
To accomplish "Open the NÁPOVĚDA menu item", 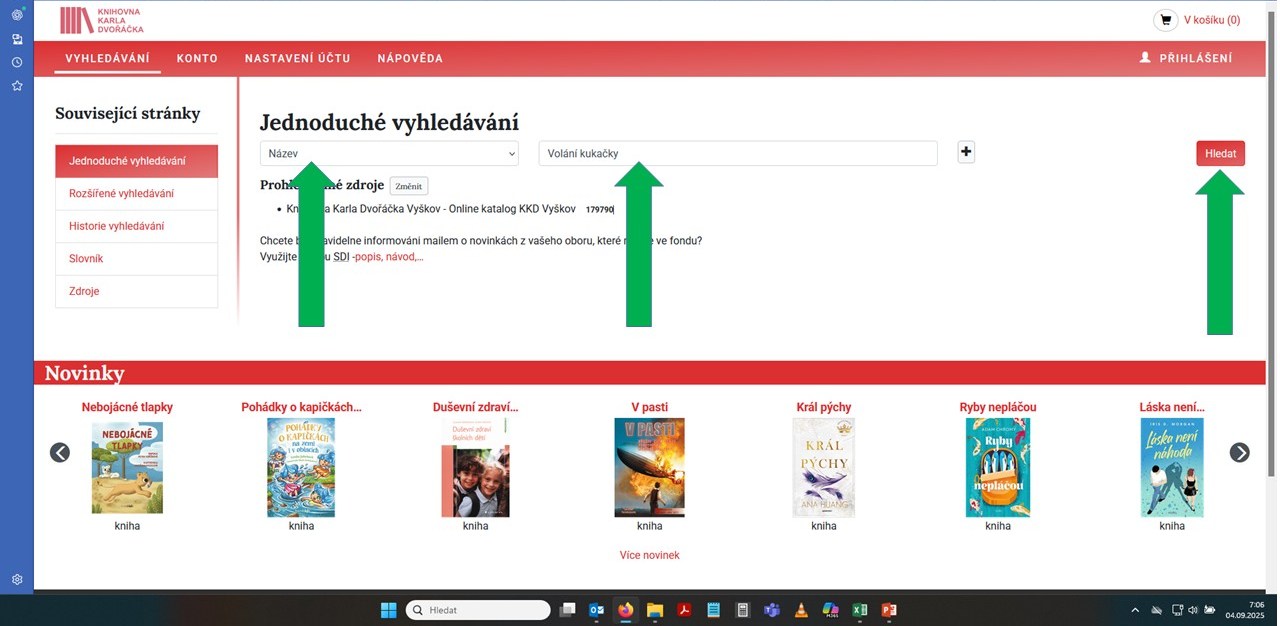I will click(410, 58).
